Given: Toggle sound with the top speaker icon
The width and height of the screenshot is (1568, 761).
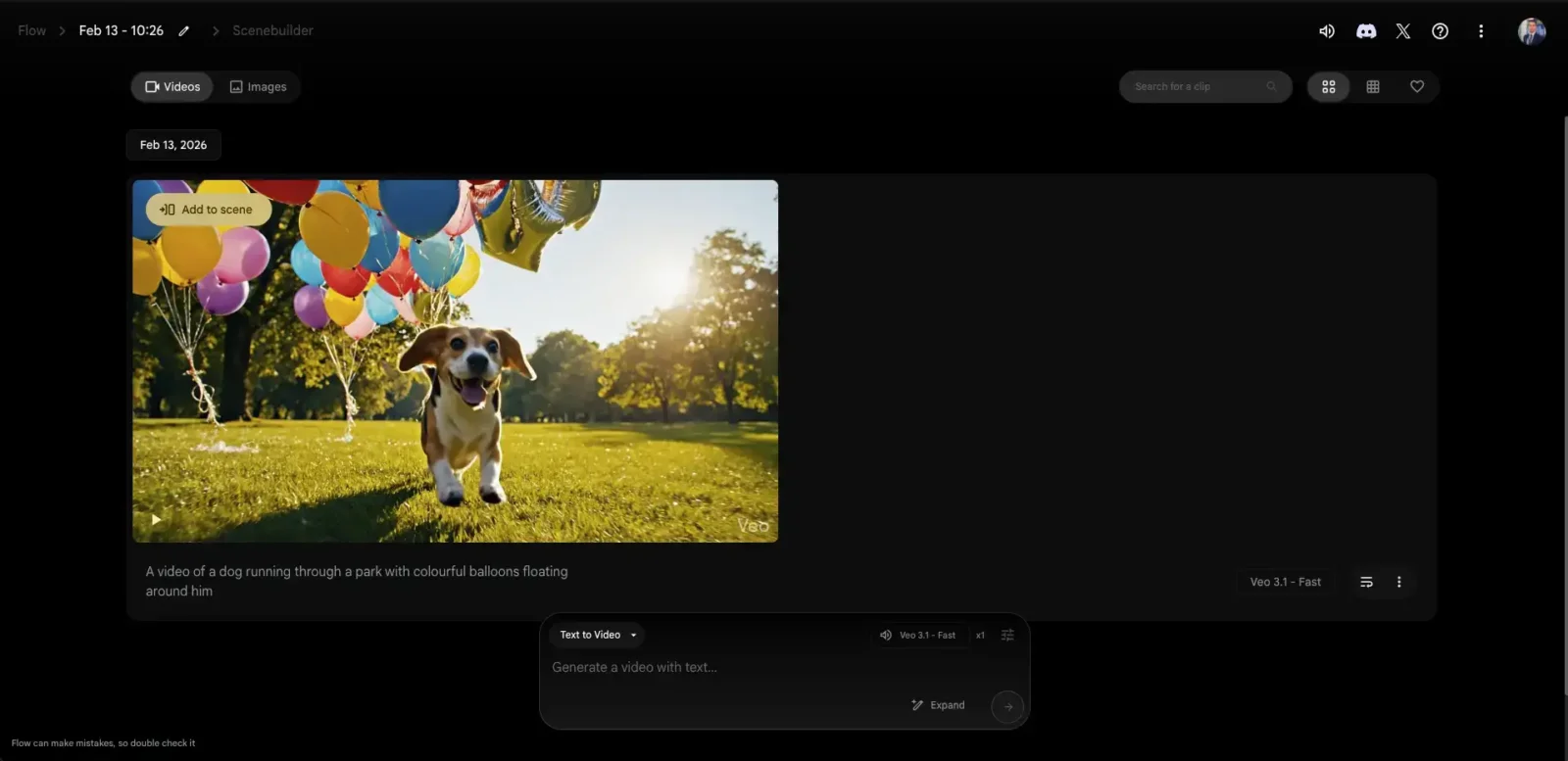Looking at the screenshot, I should coord(1326,31).
